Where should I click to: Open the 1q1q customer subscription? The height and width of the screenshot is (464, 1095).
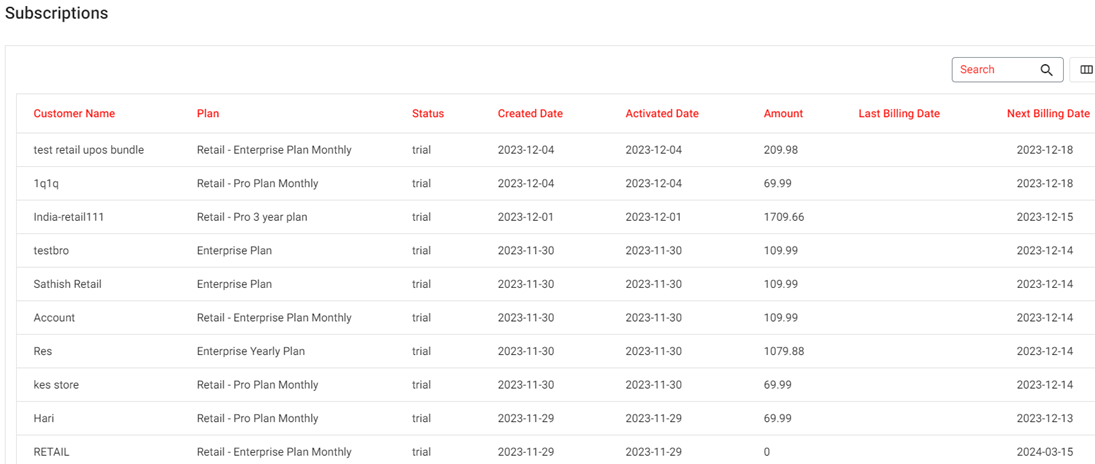point(47,184)
